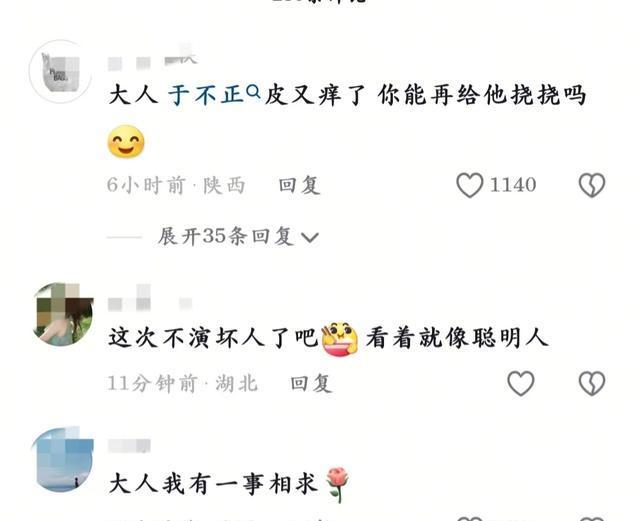Tap magnifier icon next to 于不正

click(253, 92)
